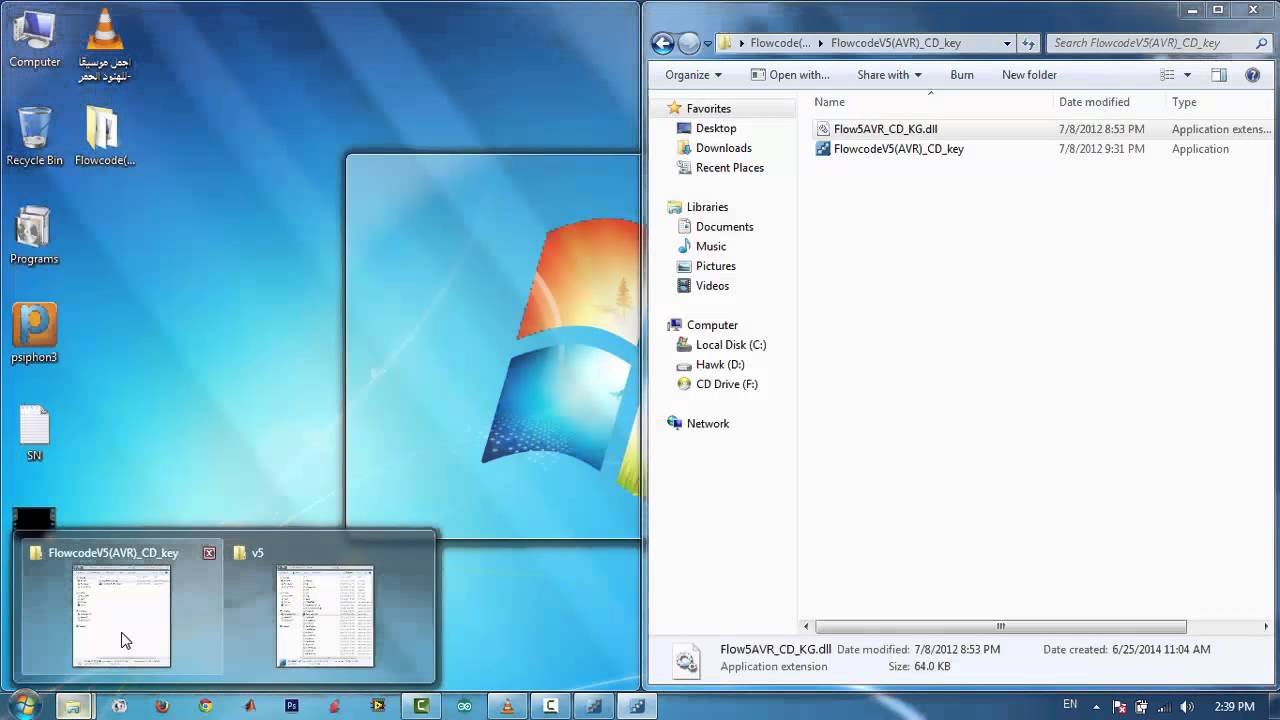Show the preview pane
1280x720 pixels.
[1219, 75]
